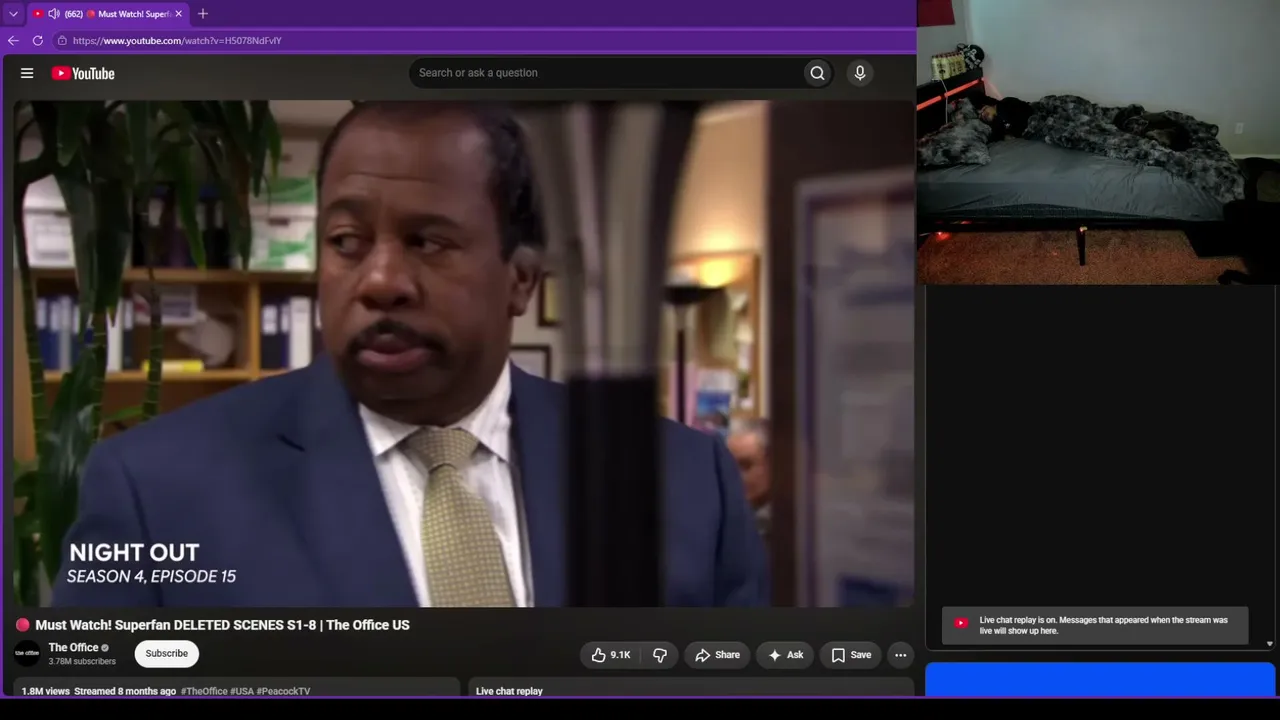Select the browser tab titled Must Watch
The image size is (1280, 720).
[x=107, y=14]
